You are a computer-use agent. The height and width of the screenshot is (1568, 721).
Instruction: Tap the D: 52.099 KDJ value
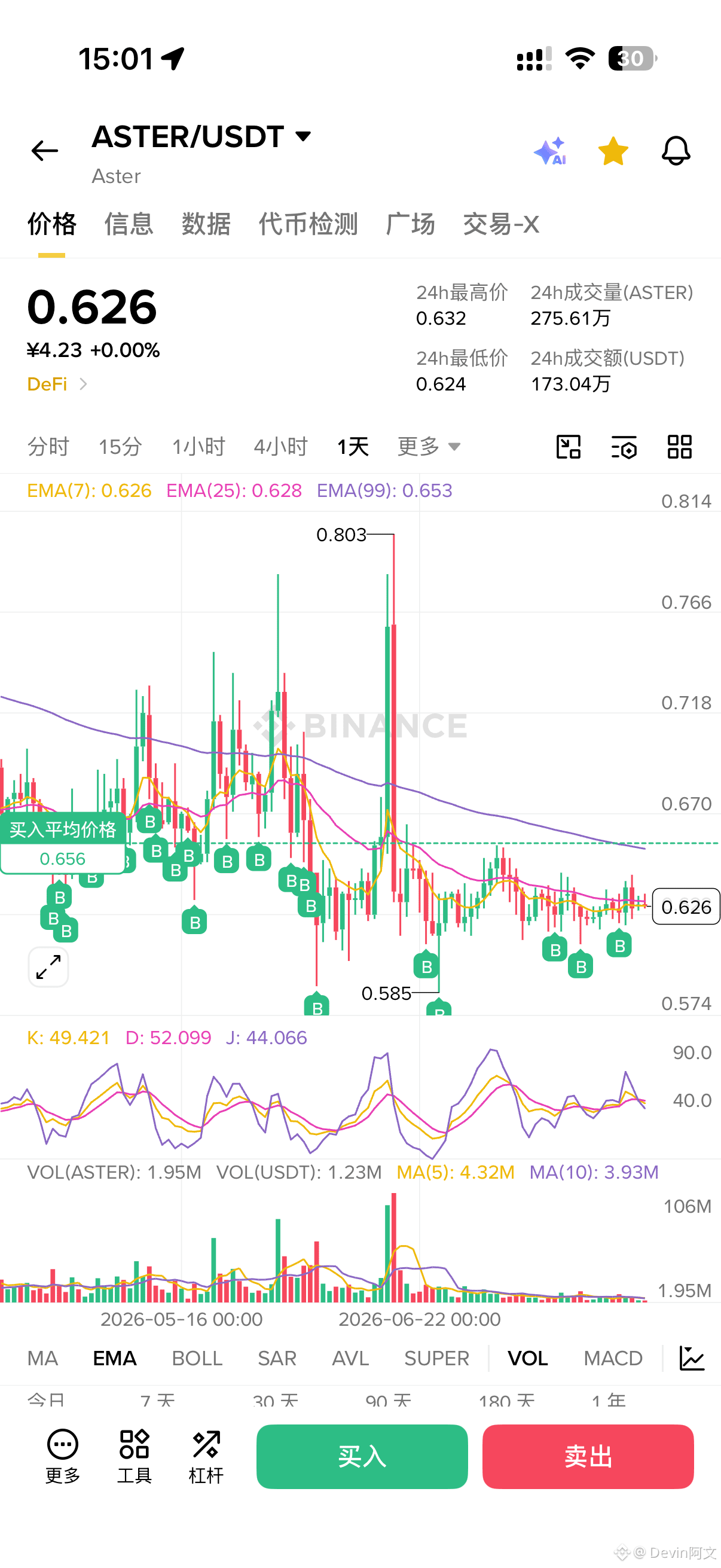pyautogui.click(x=168, y=1037)
